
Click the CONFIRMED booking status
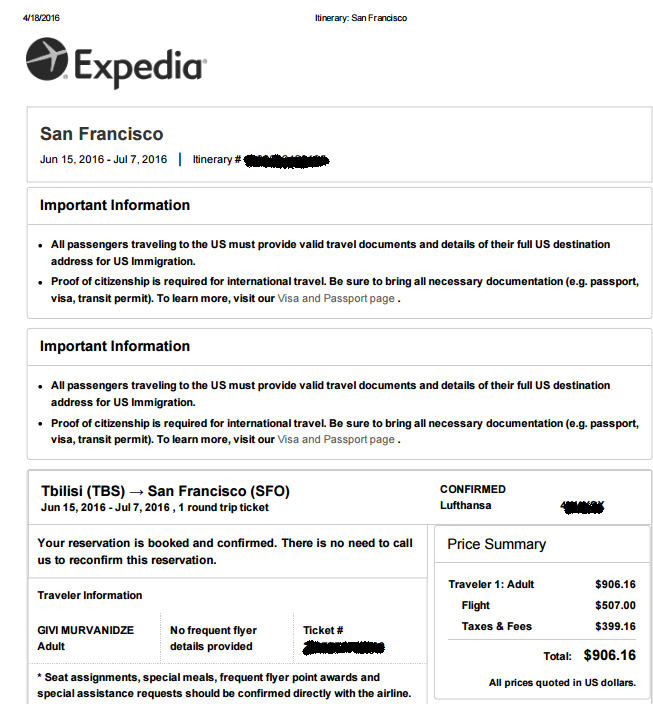point(473,489)
